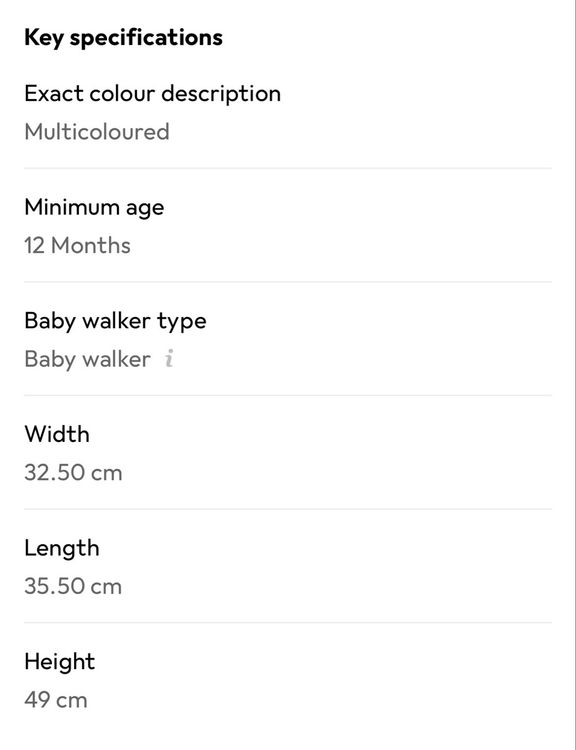Screen dimensions: 576x750
Task: Select the 35.50 cm length value
Action: (x=73, y=586)
